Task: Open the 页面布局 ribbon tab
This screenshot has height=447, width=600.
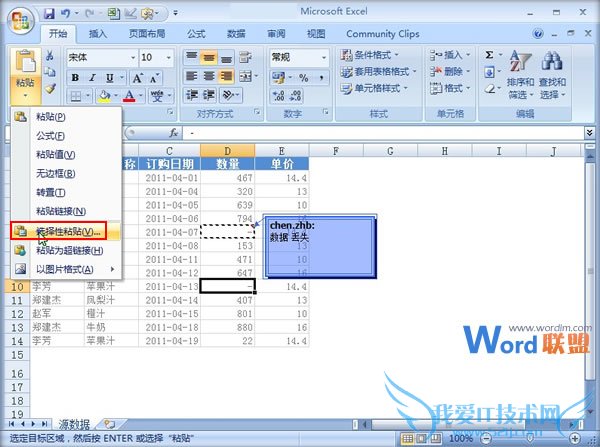Action: point(147,34)
